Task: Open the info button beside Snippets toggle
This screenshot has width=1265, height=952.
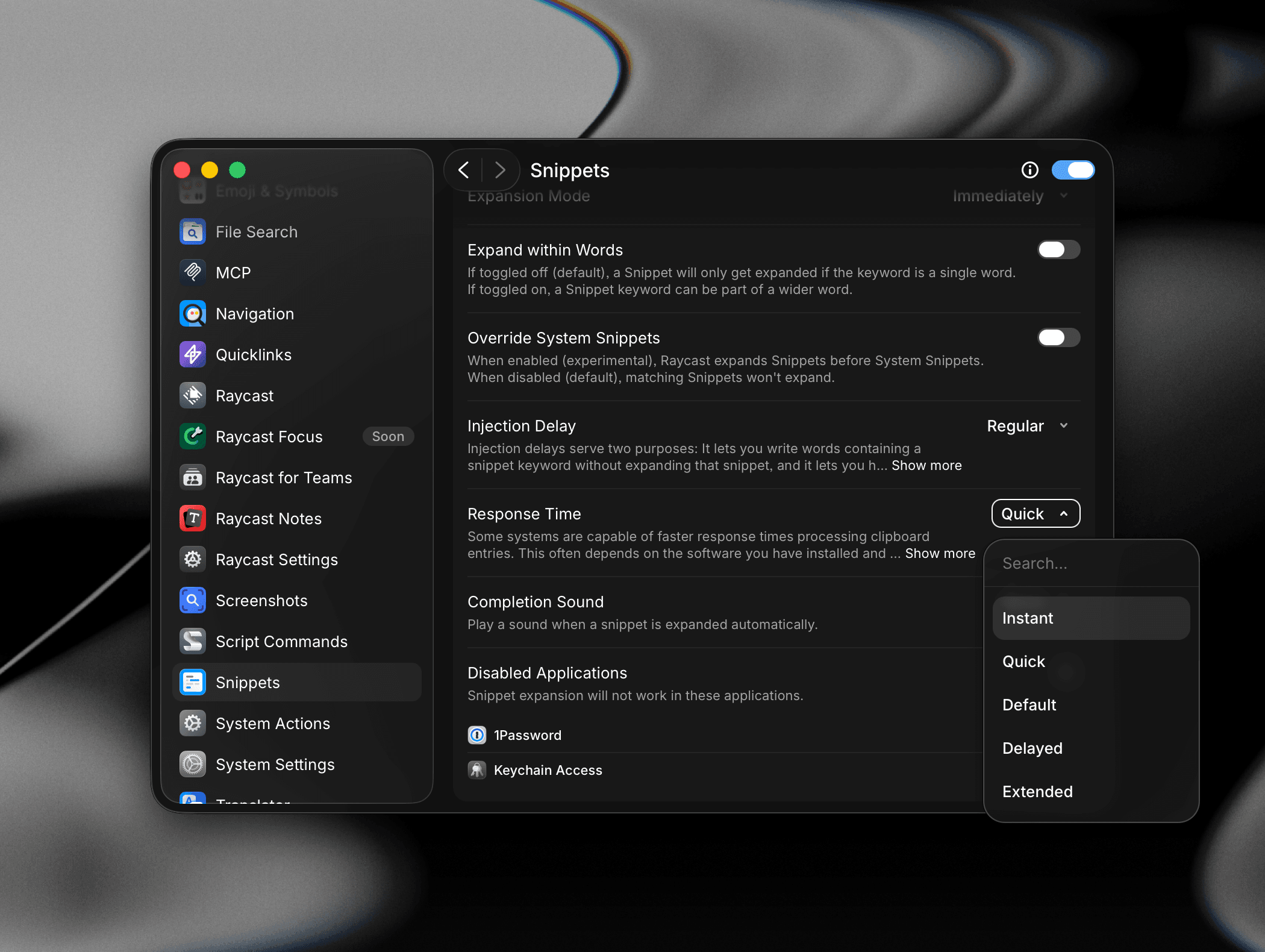Action: pos(1030,171)
